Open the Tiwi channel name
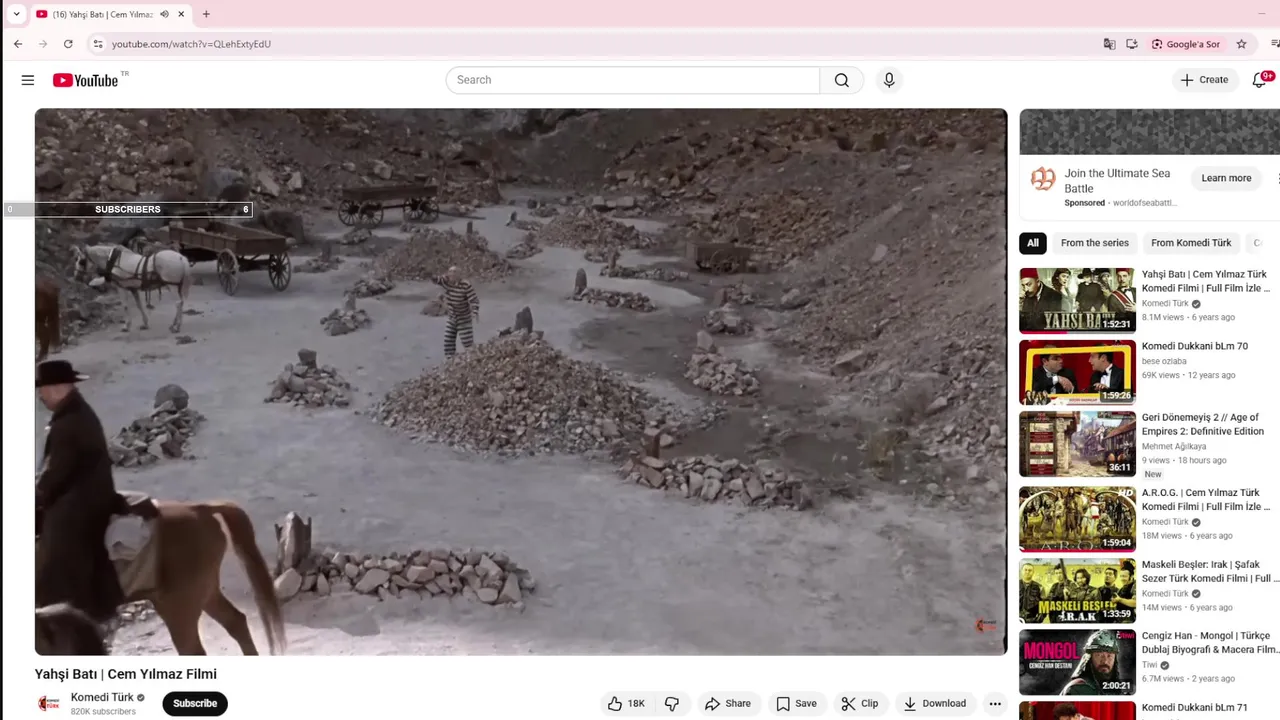The width and height of the screenshot is (1280, 720). [x=1149, y=664]
